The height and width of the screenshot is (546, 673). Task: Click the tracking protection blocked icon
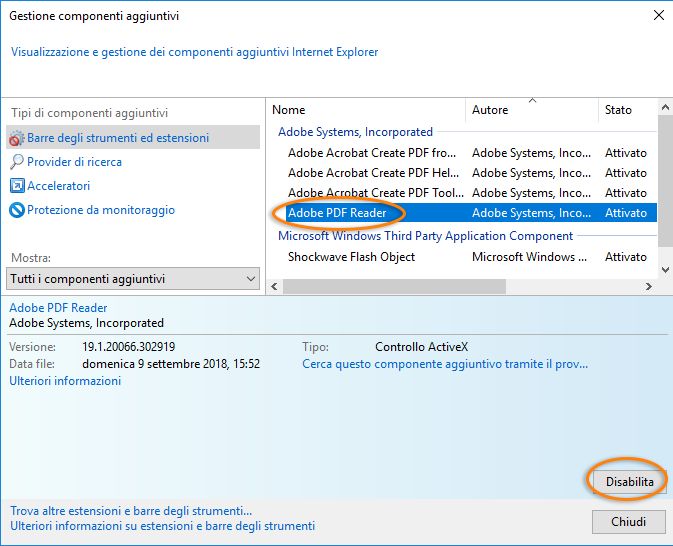17,210
